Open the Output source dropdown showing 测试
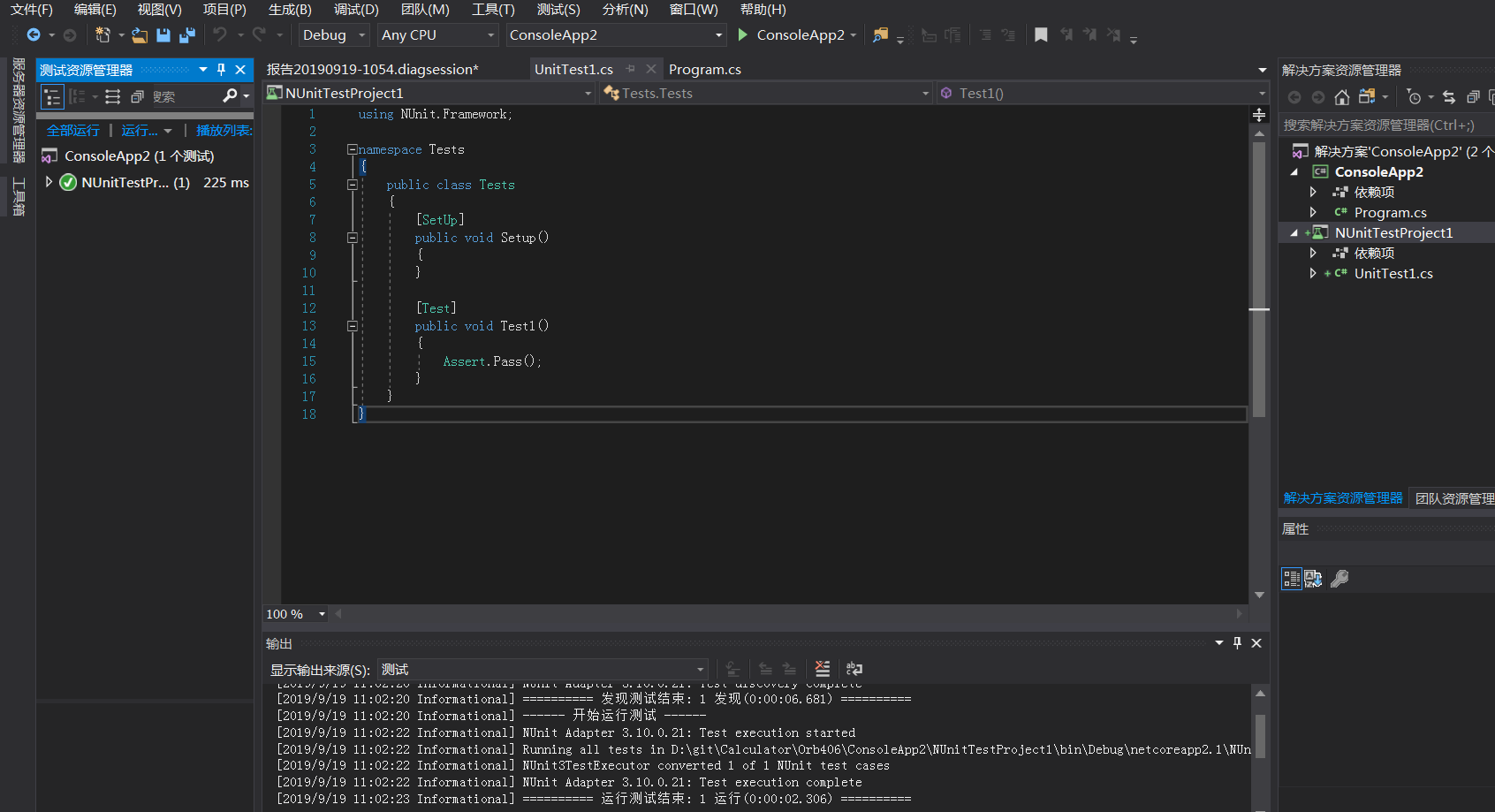1495x812 pixels. pos(543,669)
